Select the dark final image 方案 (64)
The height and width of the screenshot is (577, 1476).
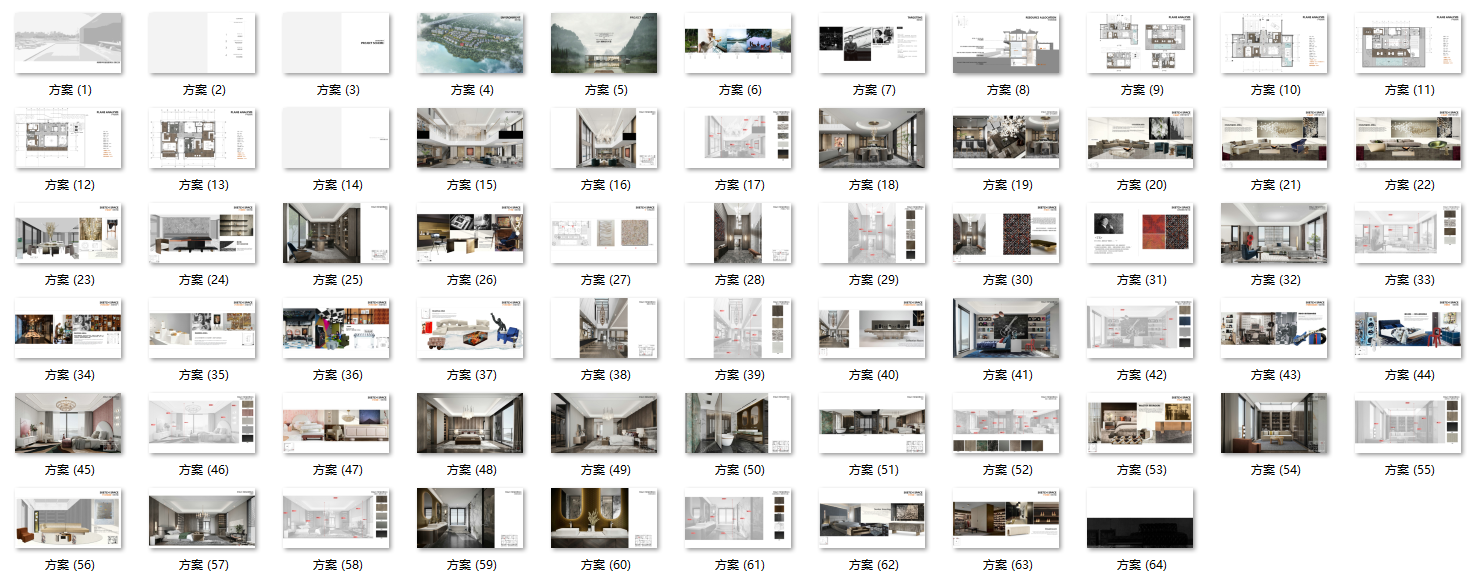1140,518
